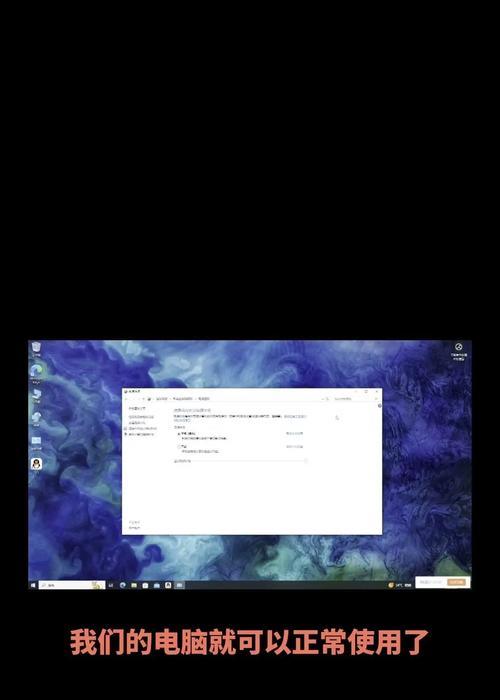Click the Control Panel Home link in the sidebar
The image size is (500, 700).
(x=137, y=408)
